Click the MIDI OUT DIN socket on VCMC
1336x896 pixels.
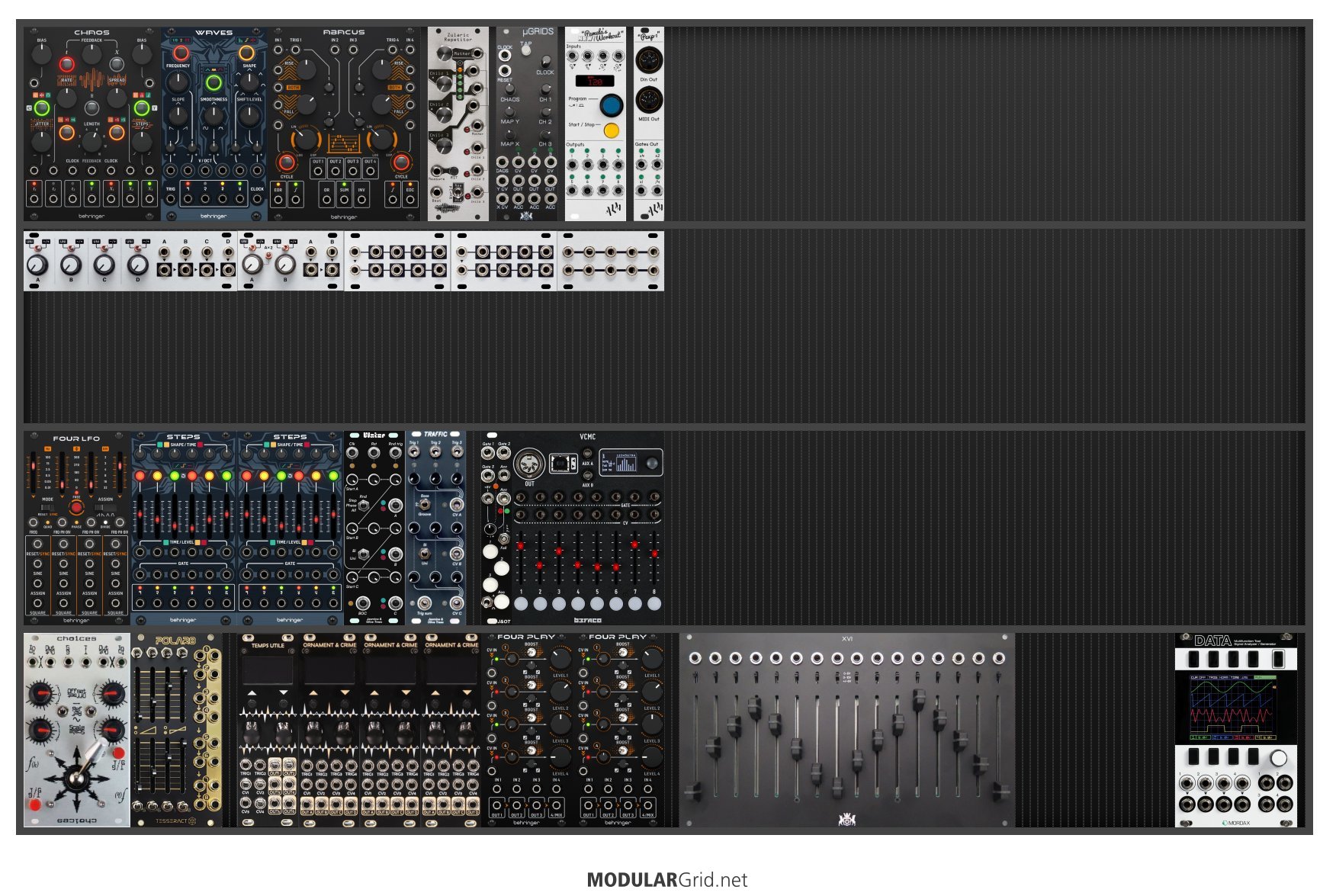pyautogui.click(x=529, y=464)
